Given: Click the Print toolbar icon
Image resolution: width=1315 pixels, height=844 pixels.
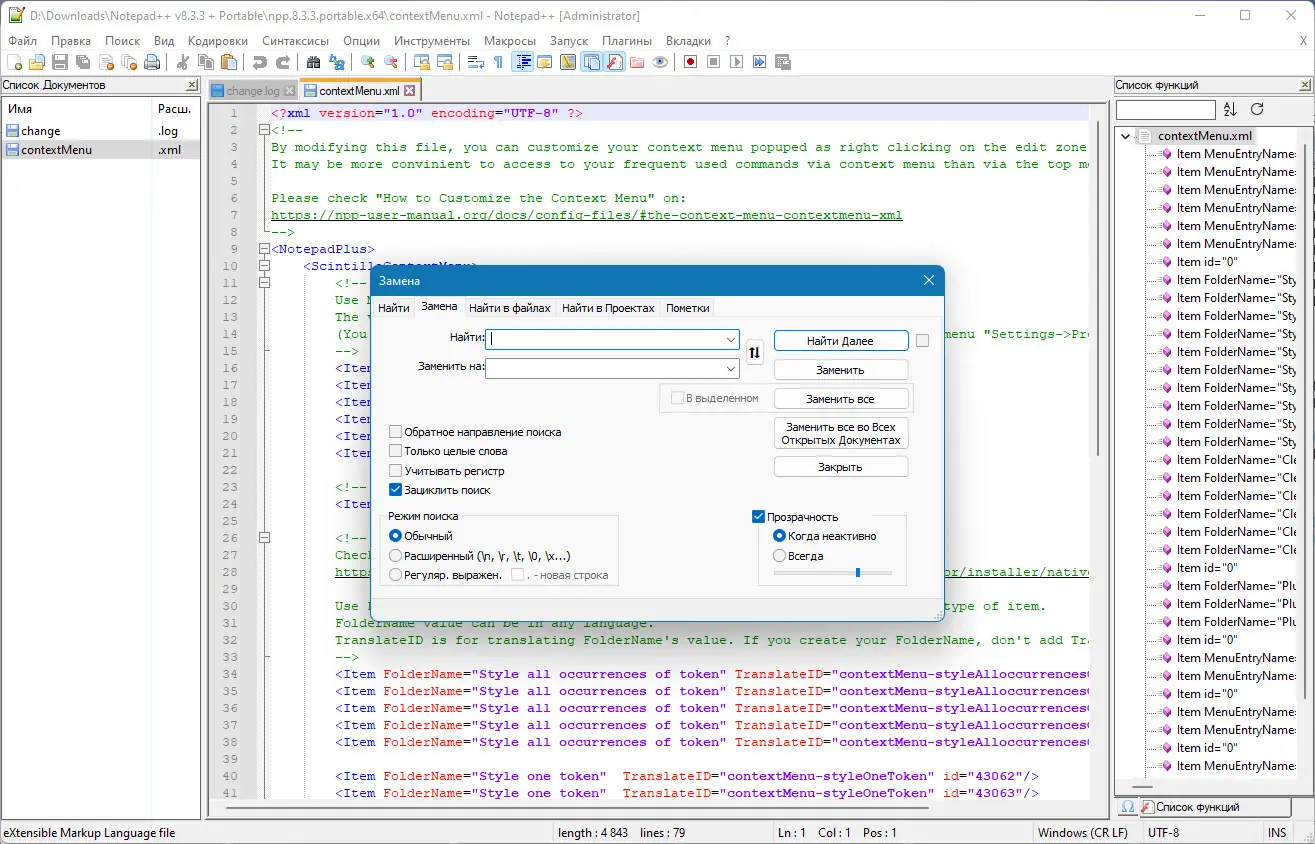Looking at the screenshot, I should click(x=152, y=62).
